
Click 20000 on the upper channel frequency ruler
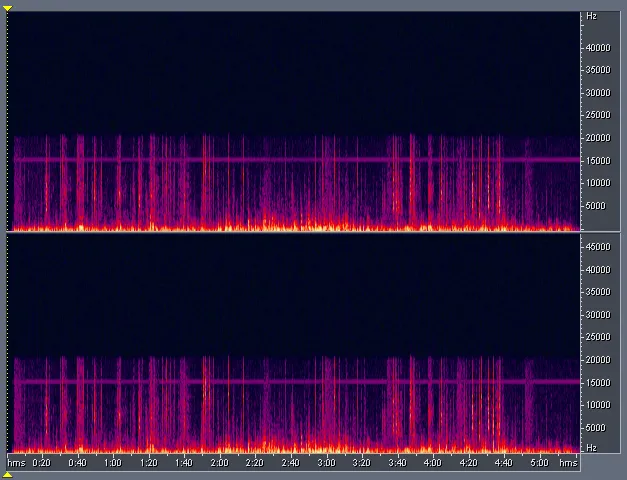tap(598, 138)
